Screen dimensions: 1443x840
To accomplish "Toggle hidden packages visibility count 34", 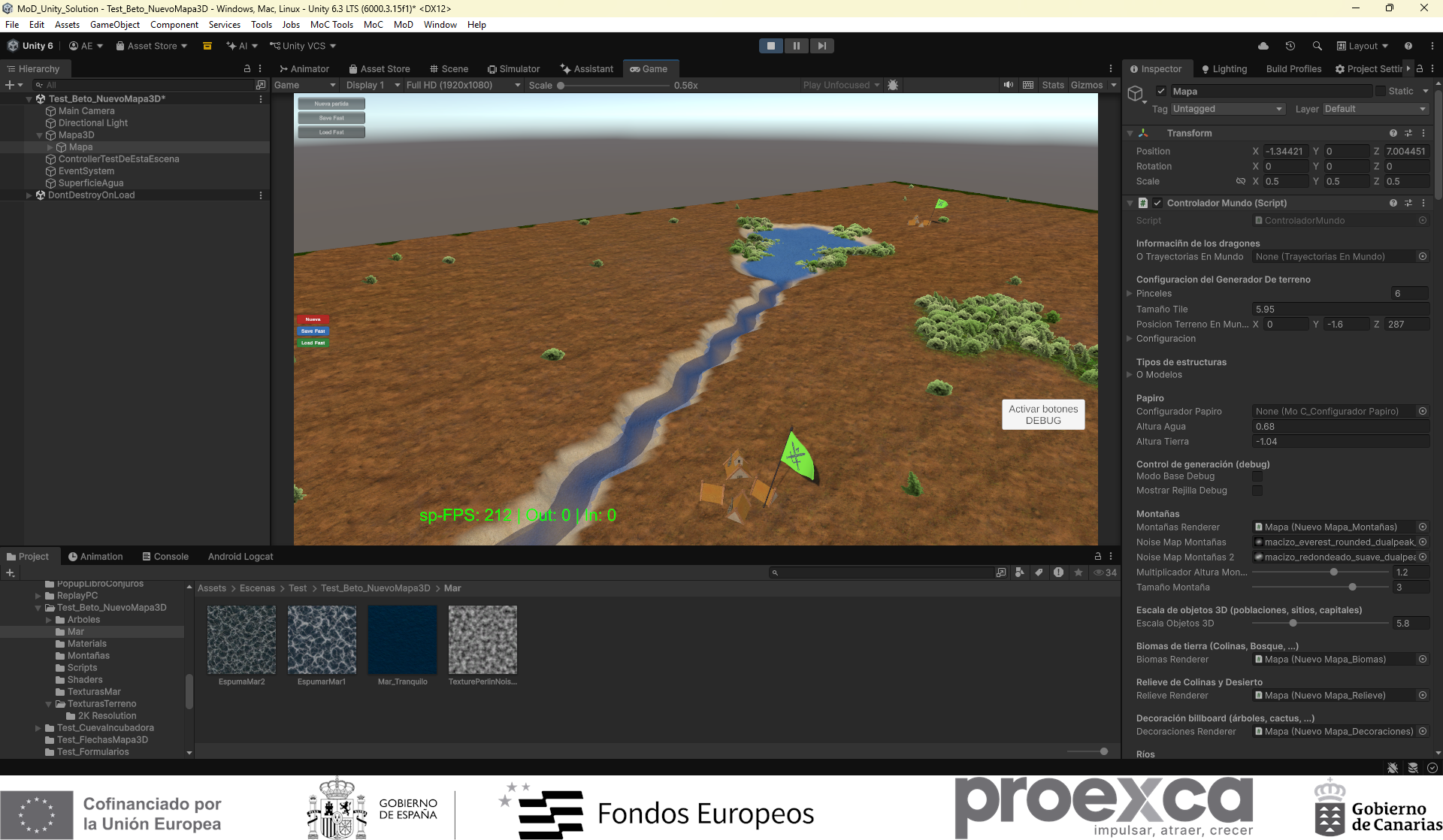I will click(1105, 573).
